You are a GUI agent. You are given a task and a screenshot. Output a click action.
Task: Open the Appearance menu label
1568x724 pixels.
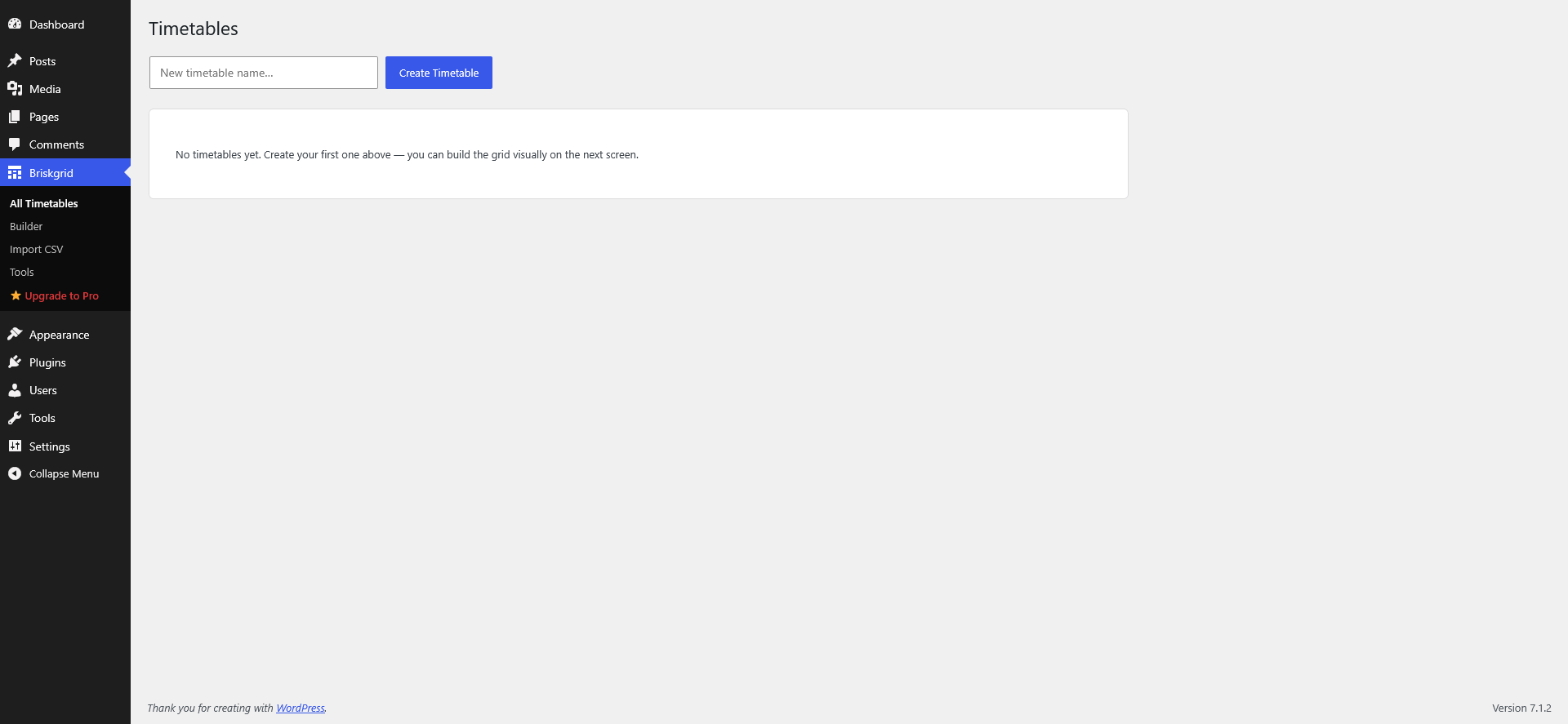pyautogui.click(x=60, y=335)
